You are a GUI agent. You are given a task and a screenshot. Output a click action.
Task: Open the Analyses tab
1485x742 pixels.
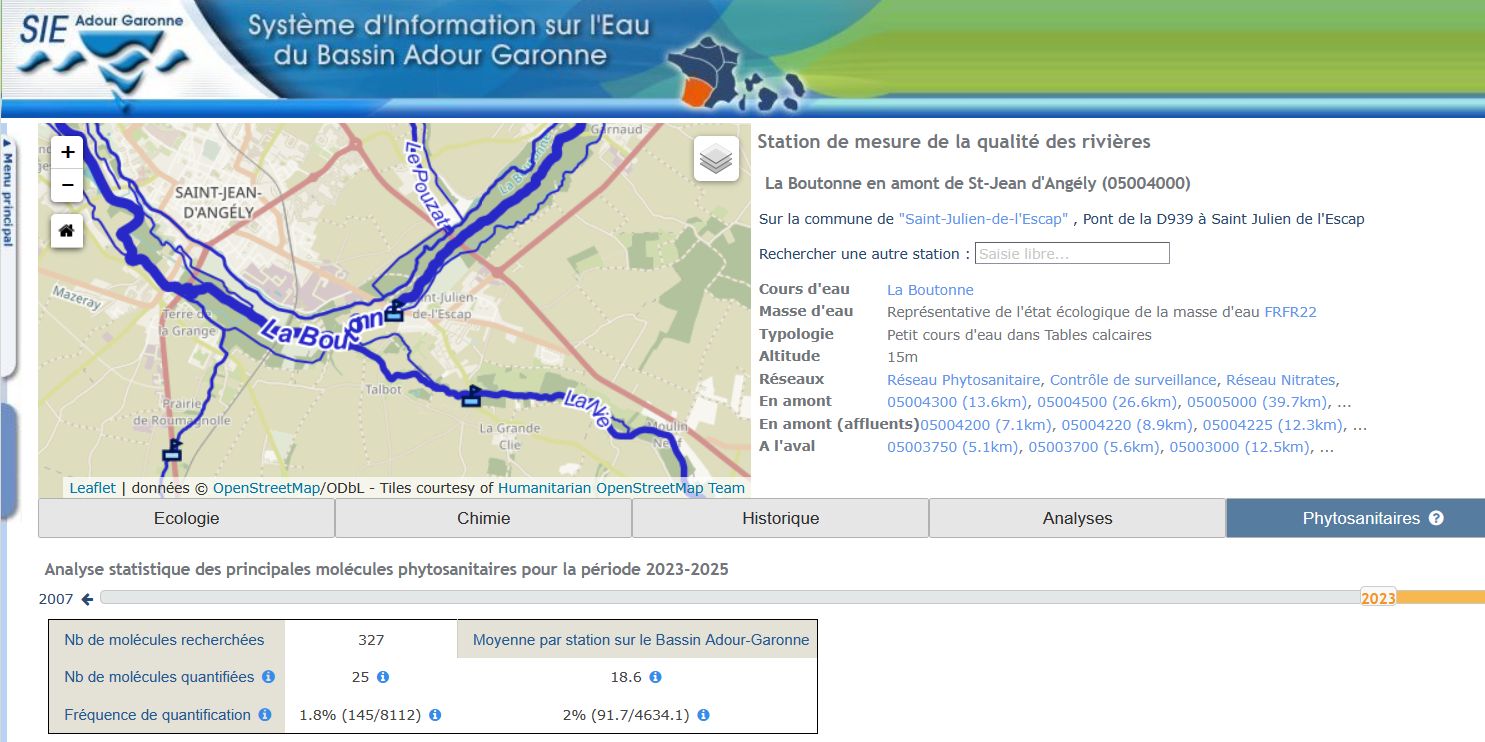click(x=1077, y=518)
